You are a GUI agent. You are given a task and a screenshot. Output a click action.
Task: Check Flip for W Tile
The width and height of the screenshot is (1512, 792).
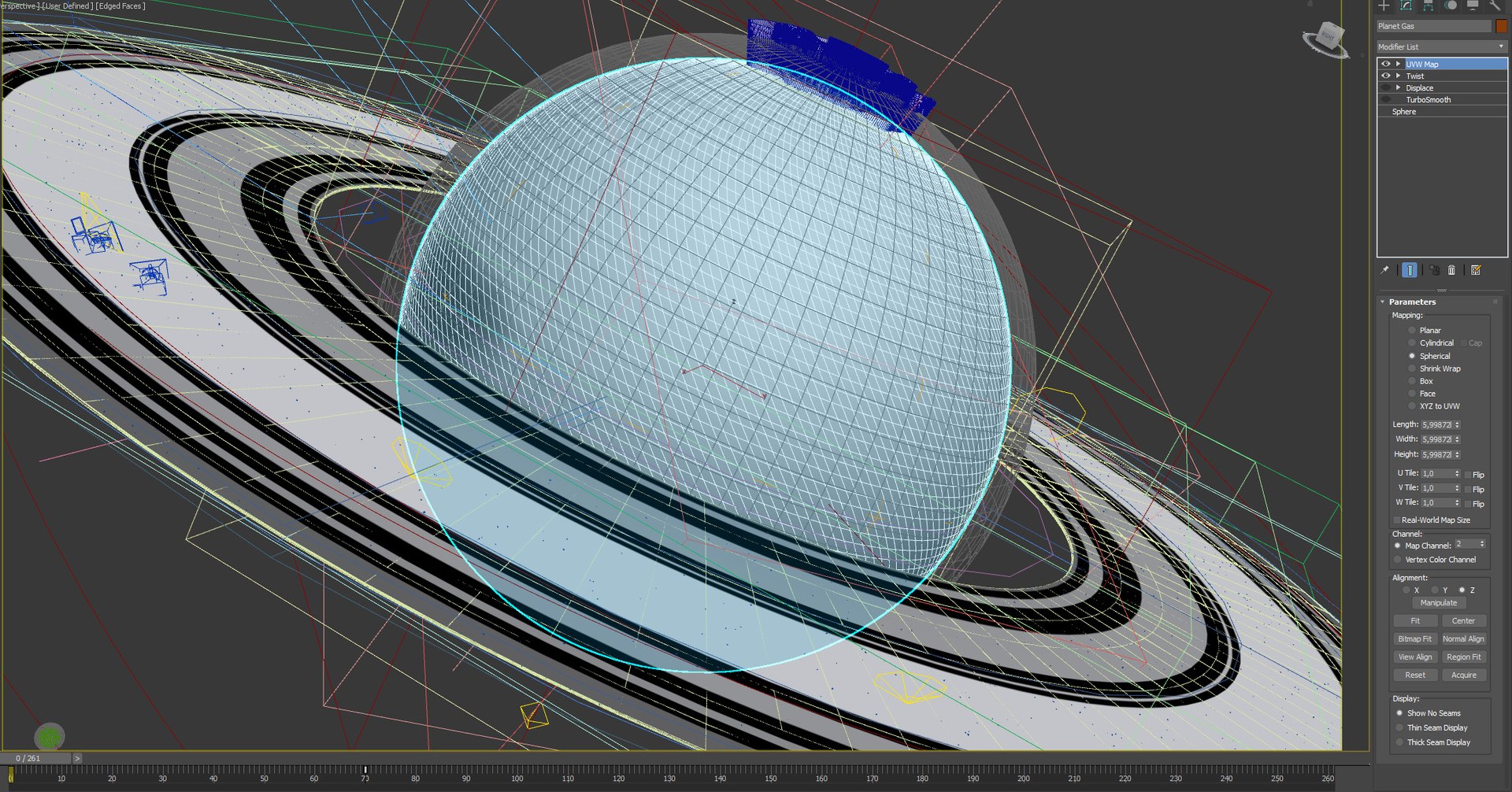point(1468,504)
